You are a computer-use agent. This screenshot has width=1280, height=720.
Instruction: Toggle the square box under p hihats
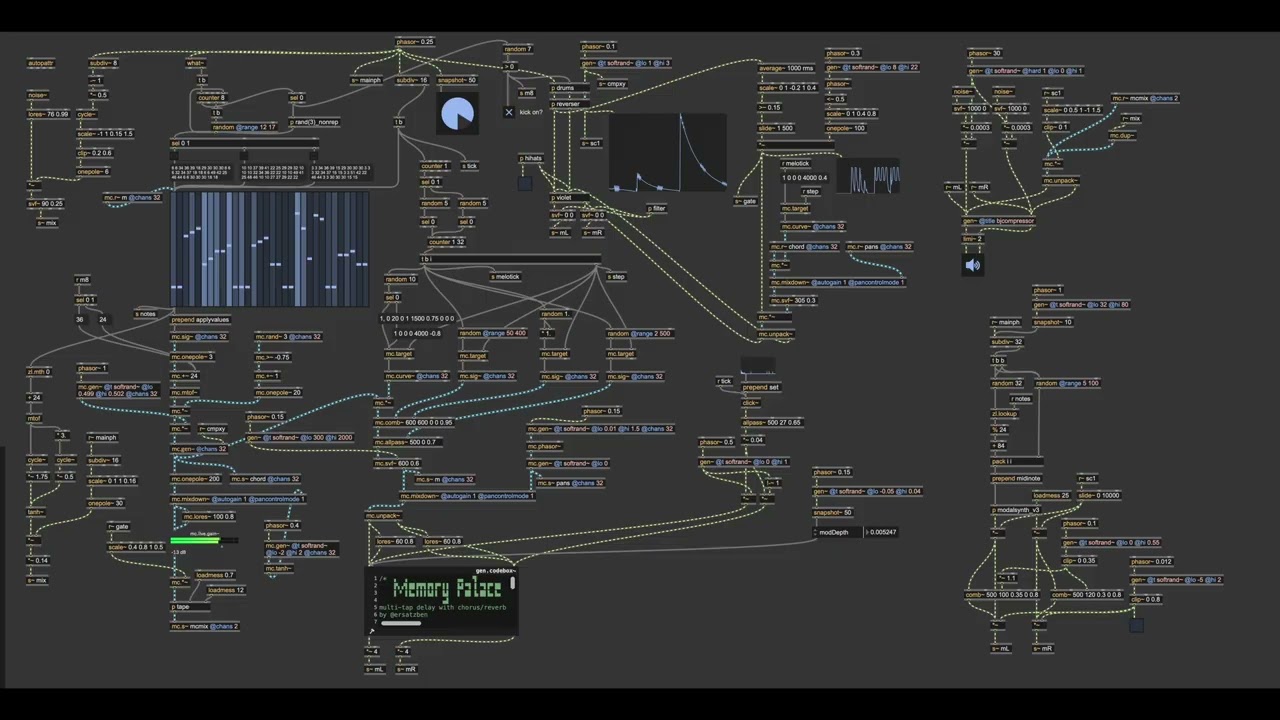525,183
